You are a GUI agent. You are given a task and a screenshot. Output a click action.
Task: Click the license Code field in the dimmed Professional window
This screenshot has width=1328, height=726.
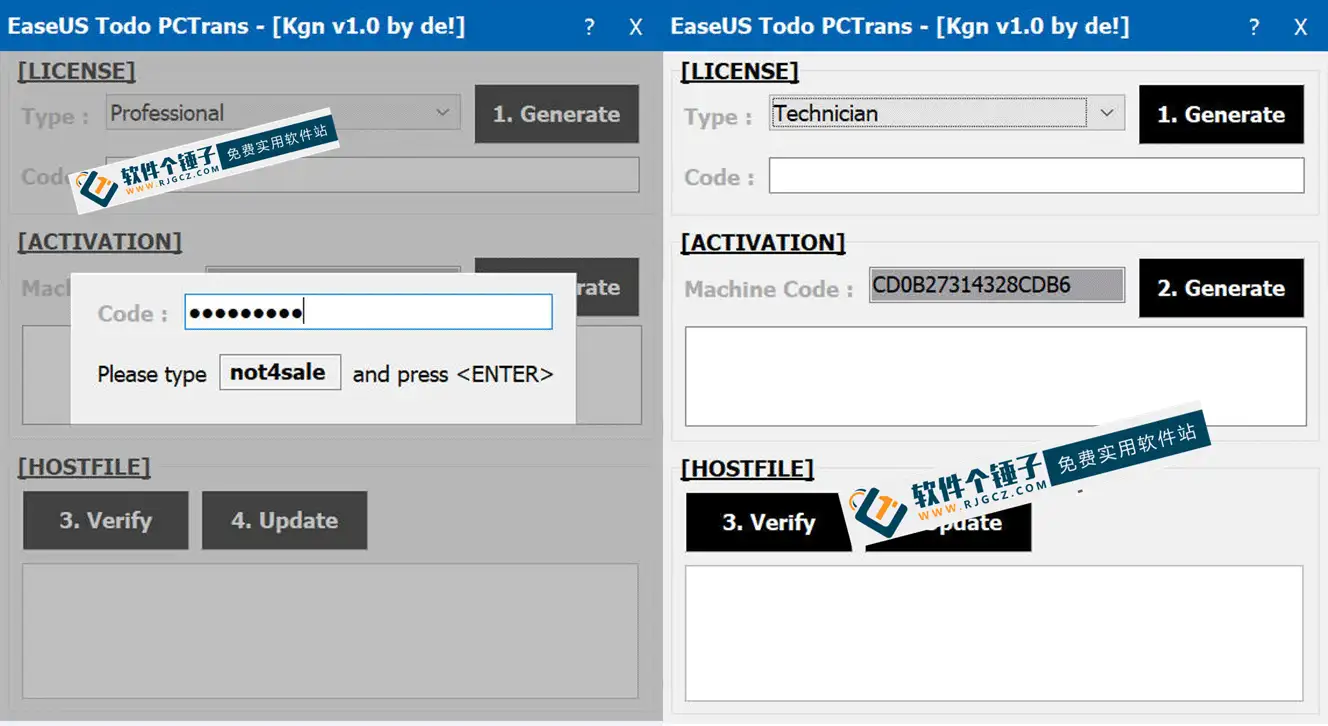[372, 175]
